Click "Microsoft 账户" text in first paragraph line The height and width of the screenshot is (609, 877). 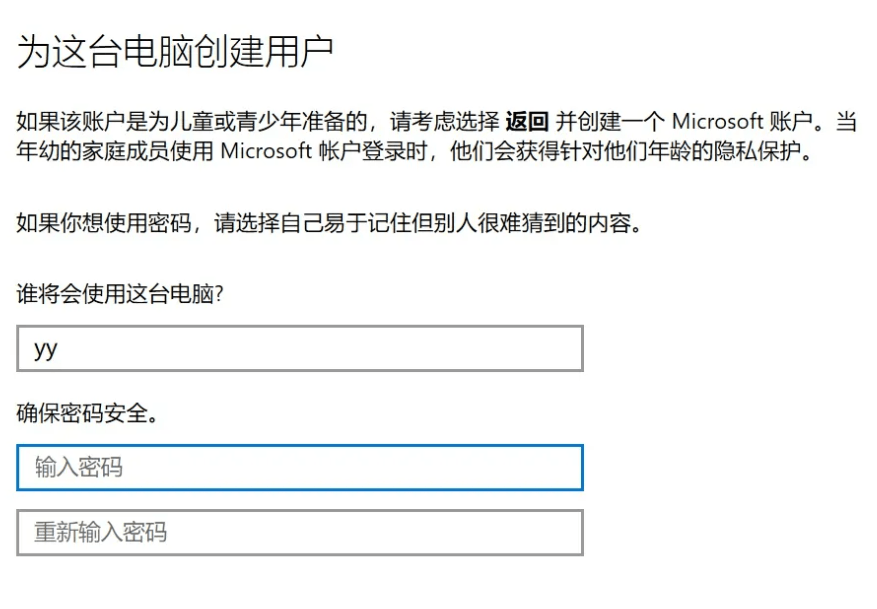pos(739,122)
